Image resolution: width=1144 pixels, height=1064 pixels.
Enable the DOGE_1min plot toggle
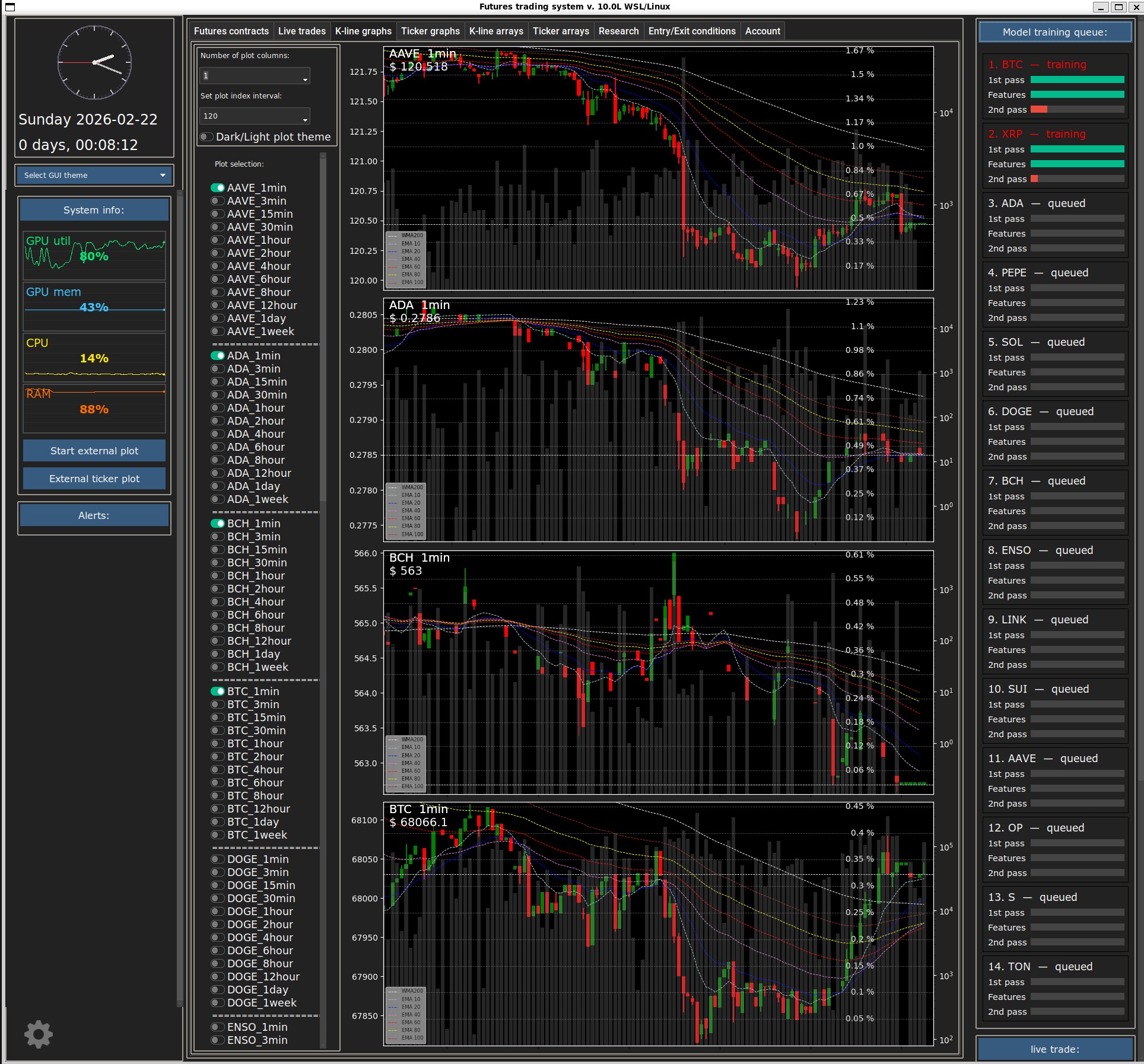coord(218,859)
